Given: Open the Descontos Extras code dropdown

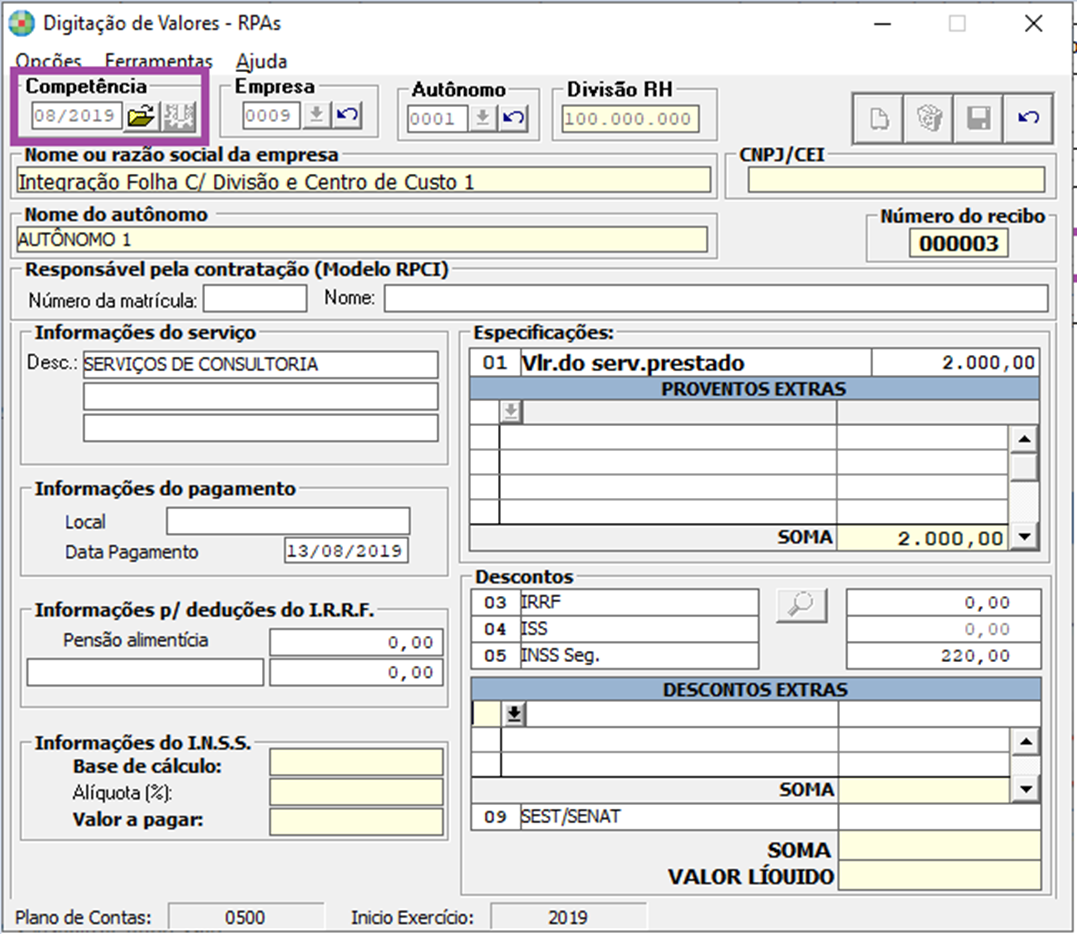Looking at the screenshot, I should pyautogui.click(x=514, y=714).
